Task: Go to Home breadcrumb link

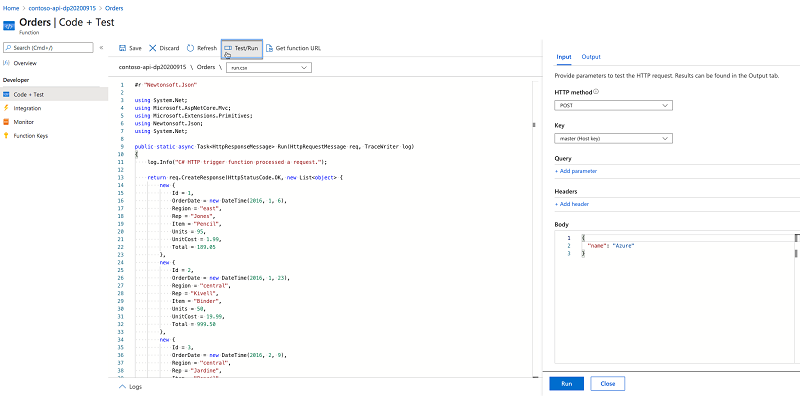Action: (x=11, y=8)
